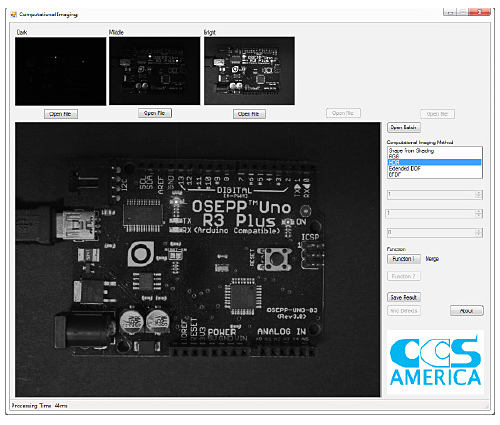Close the Computational Imaging window
This screenshot has height=425, width=500.
(x=479, y=12)
